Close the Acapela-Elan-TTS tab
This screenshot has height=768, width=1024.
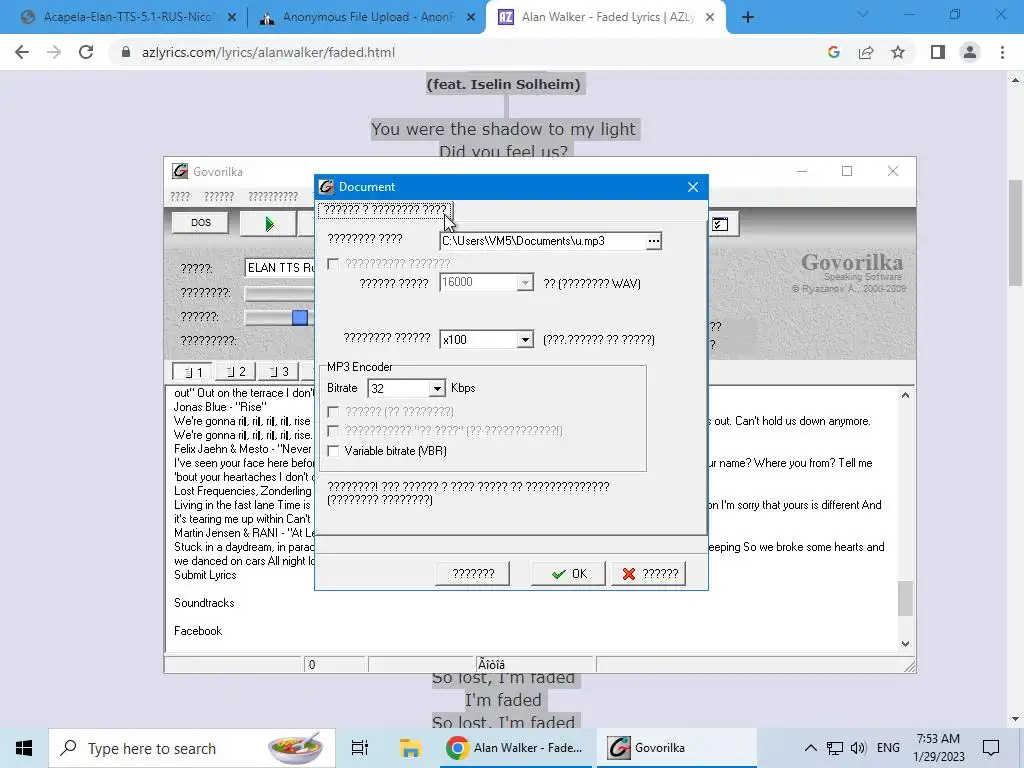(231, 18)
